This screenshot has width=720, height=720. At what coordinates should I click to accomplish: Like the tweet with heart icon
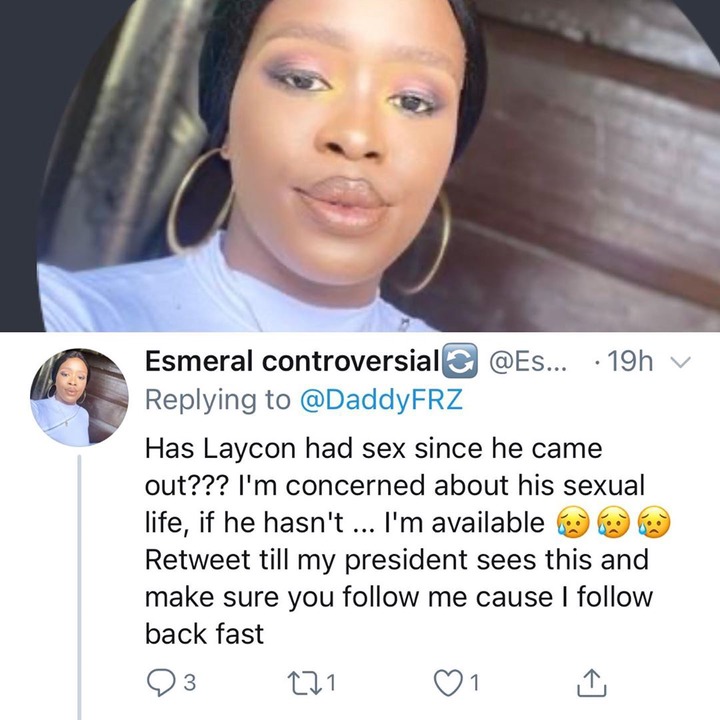tap(448, 683)
